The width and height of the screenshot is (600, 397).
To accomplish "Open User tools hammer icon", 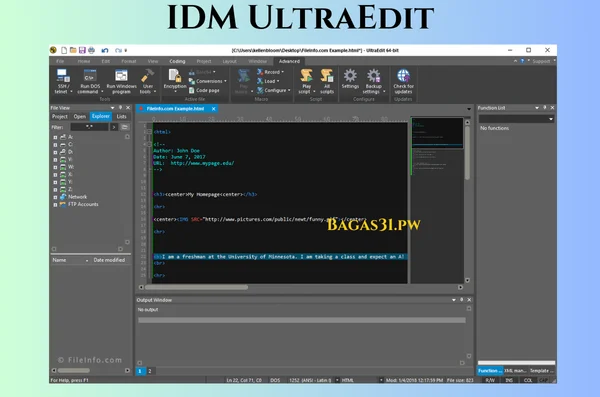I will click(x=147, y=76).
